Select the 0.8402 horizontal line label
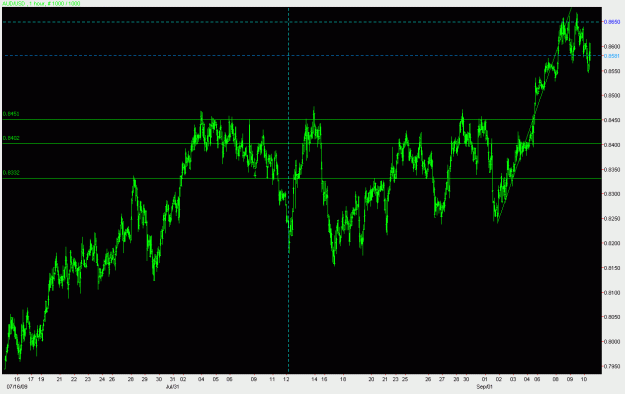The height and width of the screenshot is (394, 625). [11, 138]
